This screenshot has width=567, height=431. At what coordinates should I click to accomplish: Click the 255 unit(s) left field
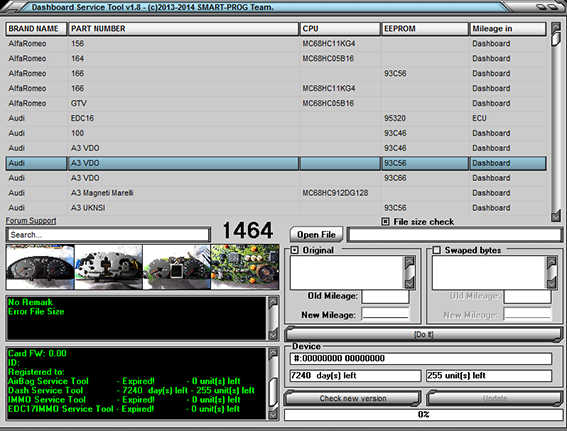489,376
